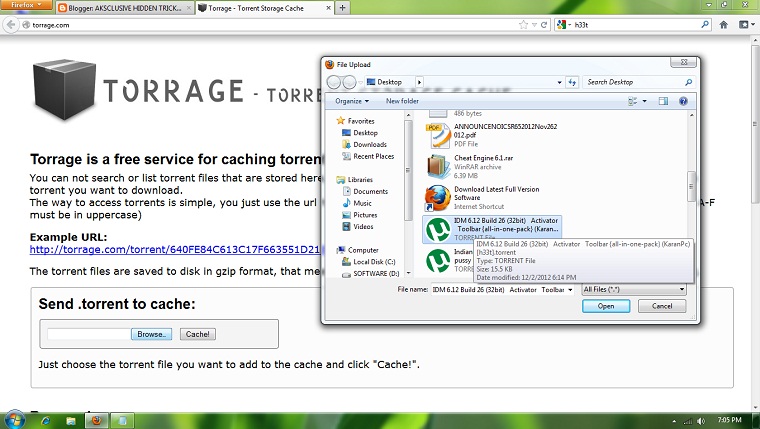
Task: Click the browser back arrow
Action: [x=11, y=25]
